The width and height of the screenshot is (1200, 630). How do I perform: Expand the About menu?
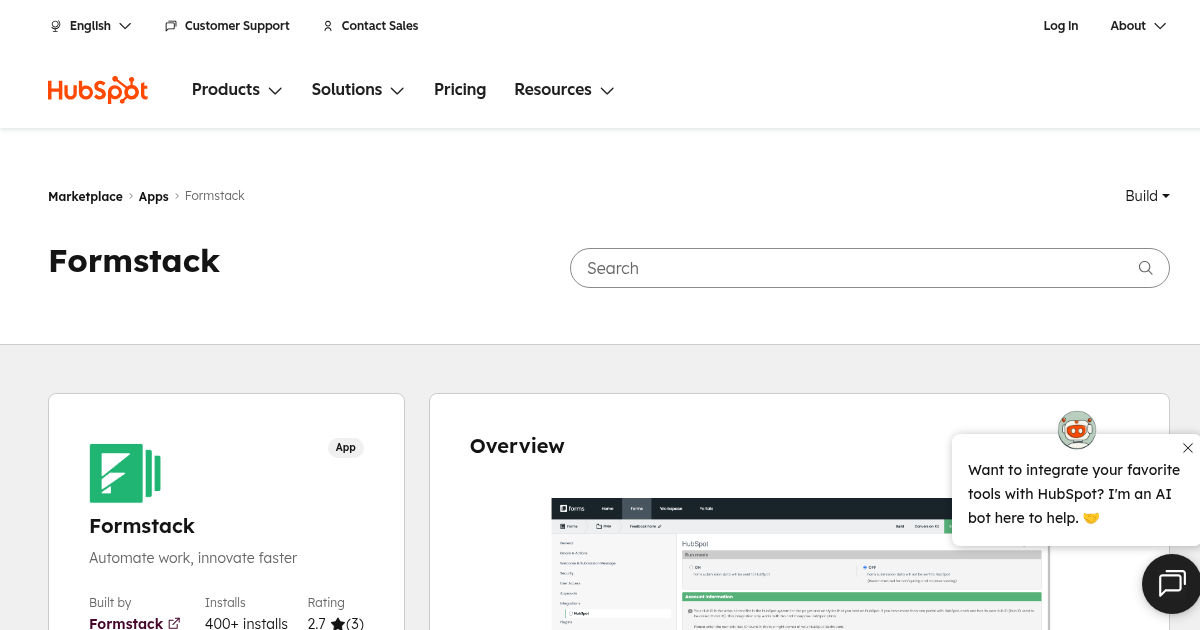click(1138, 26)
